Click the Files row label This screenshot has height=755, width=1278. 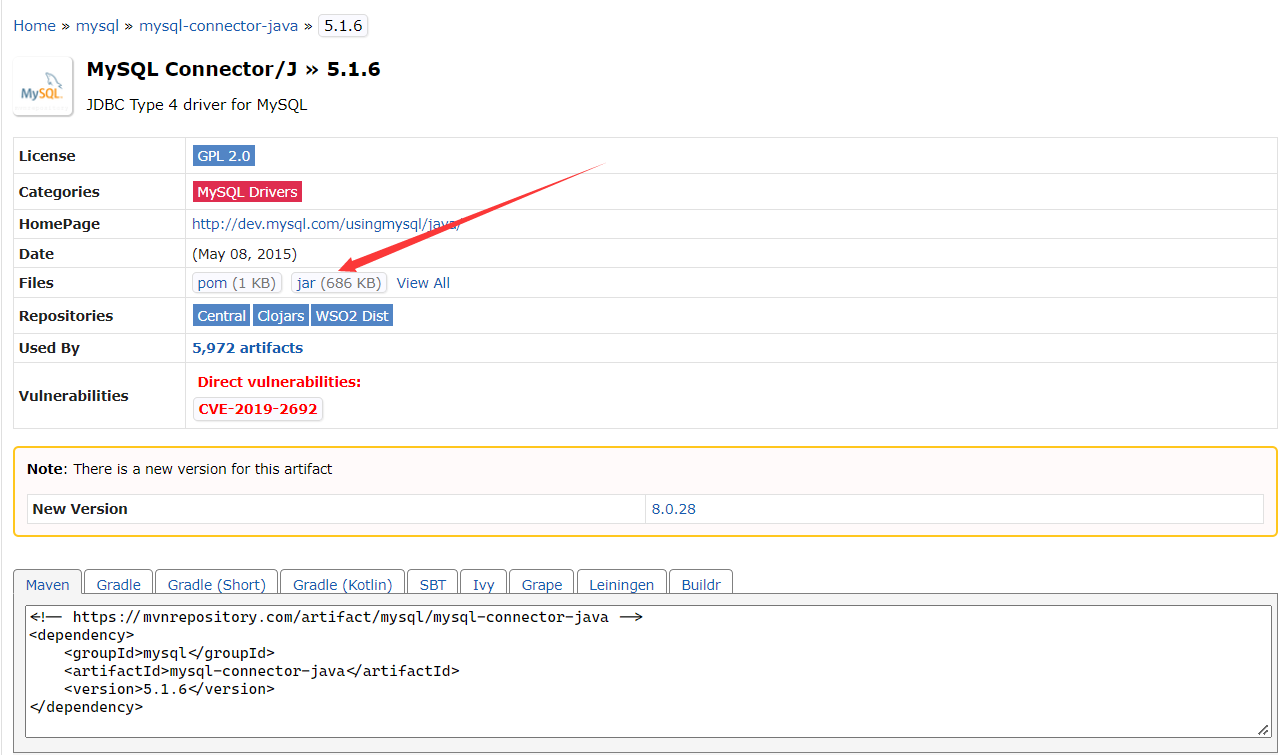(36, 283)
